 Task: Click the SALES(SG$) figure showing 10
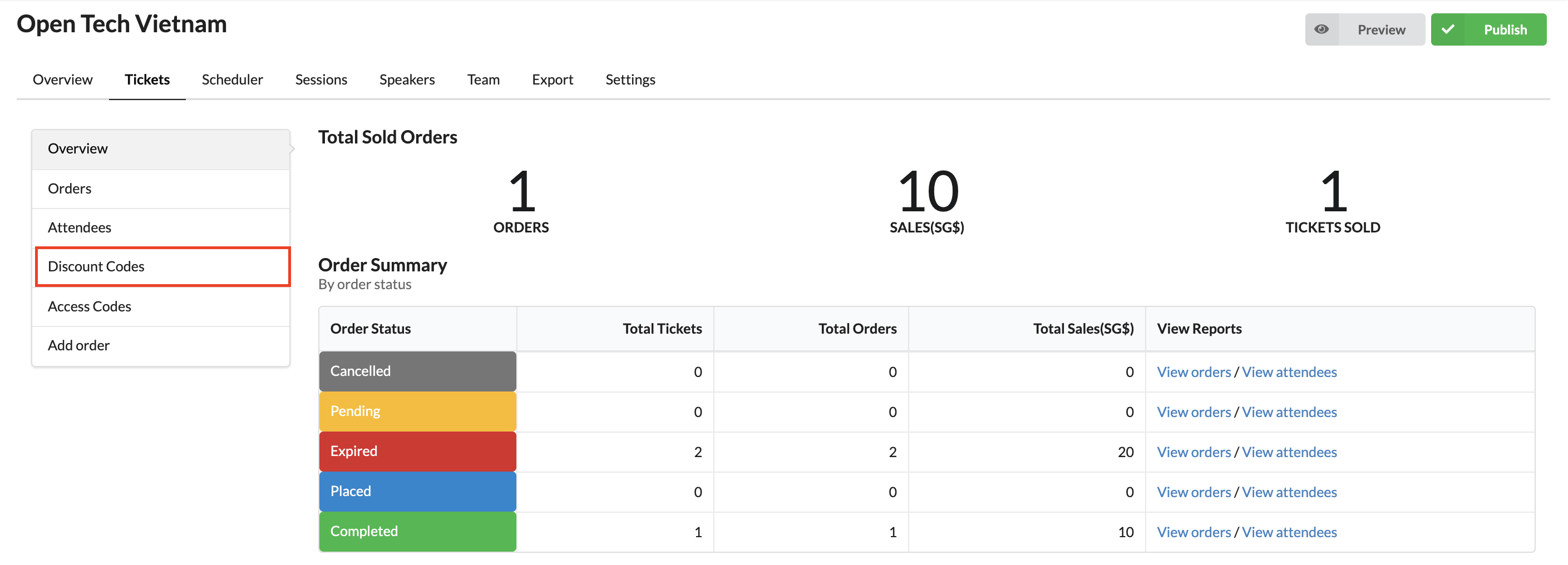click(x=928, y=191)
